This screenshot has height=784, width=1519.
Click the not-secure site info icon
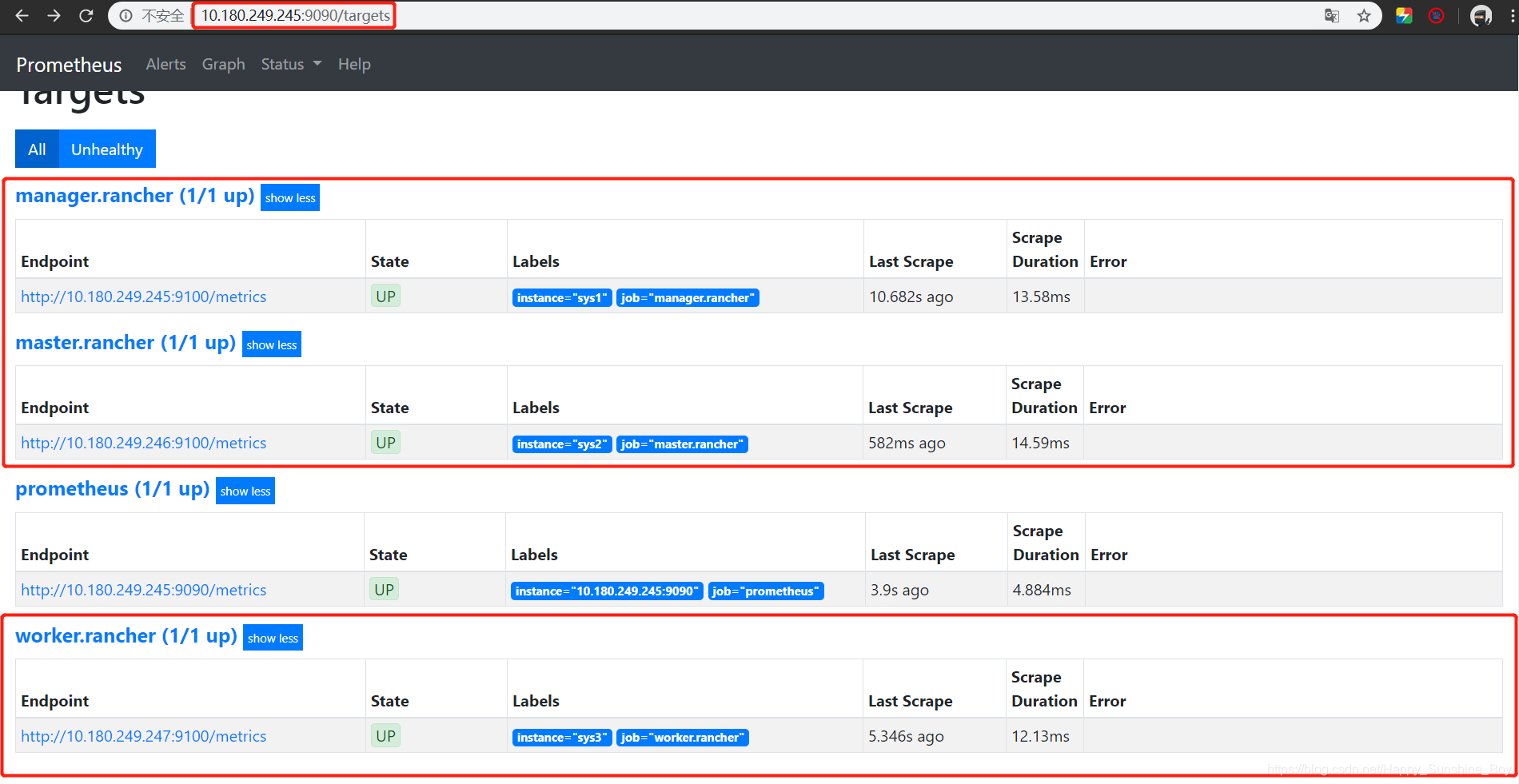(126, 15)
